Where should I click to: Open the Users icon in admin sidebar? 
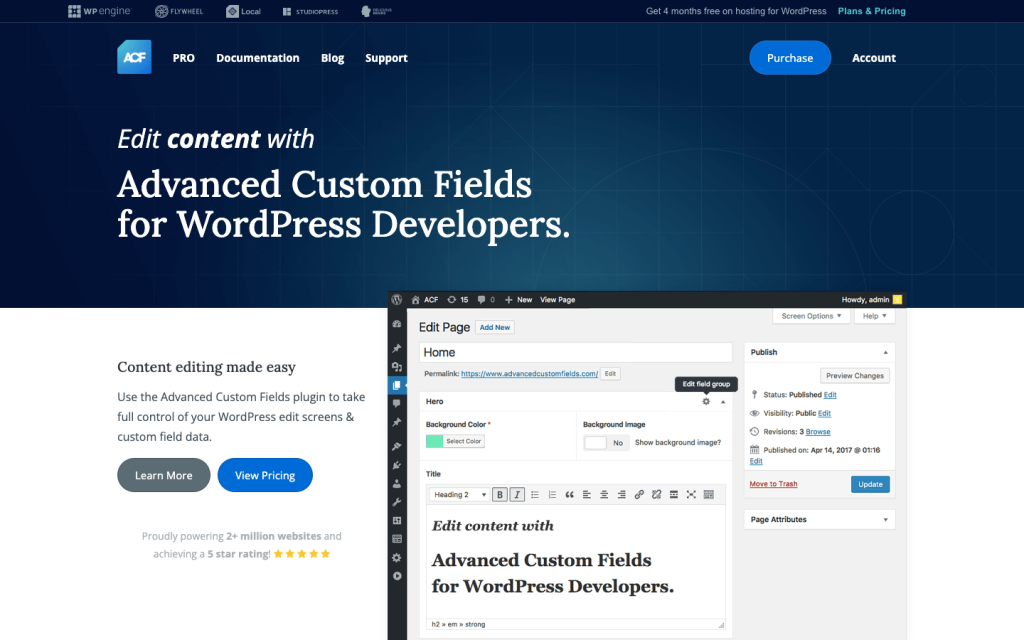click(396, 484)
